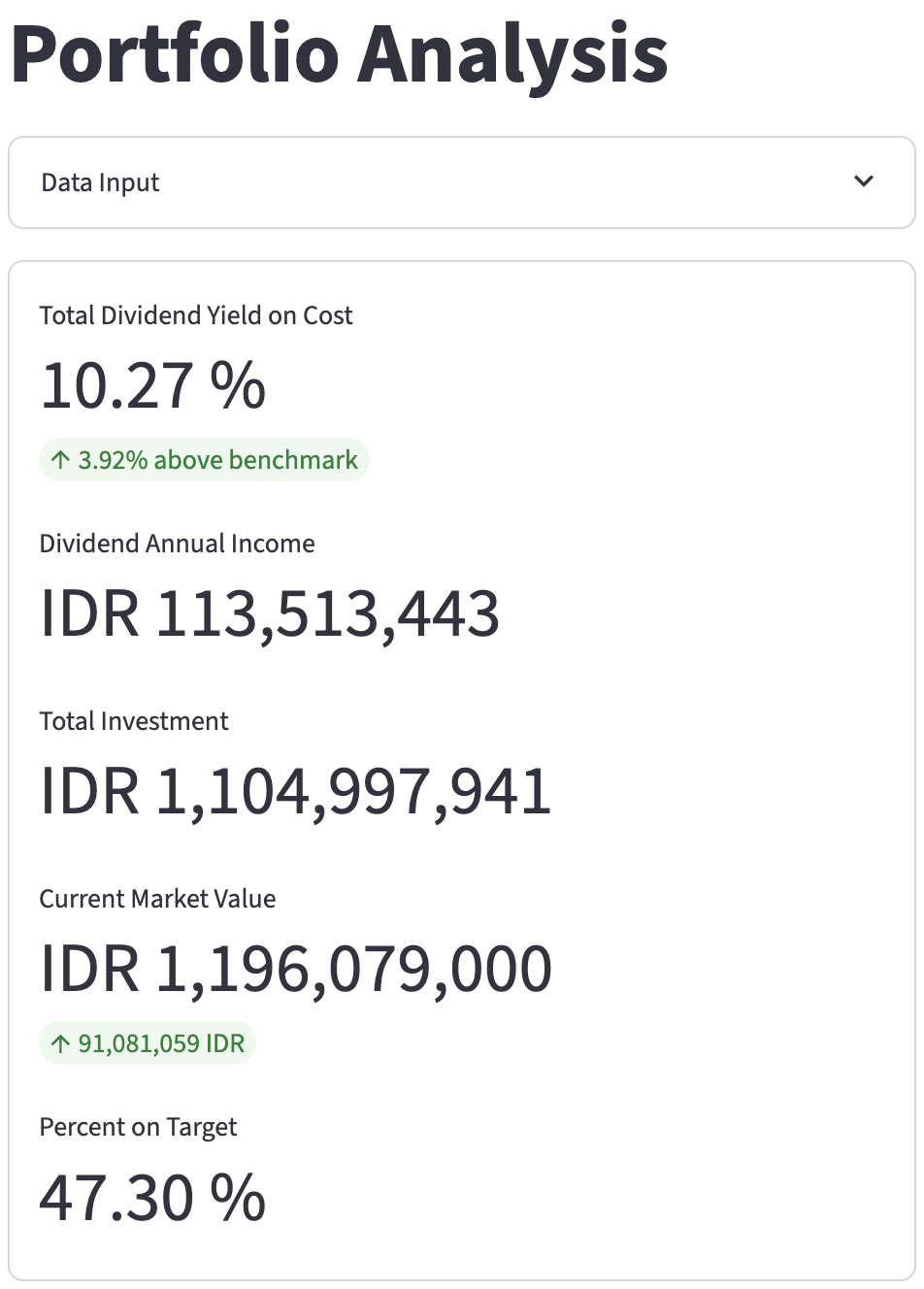Select the IDR 113,513,443 income value

[x=270, y=614]
